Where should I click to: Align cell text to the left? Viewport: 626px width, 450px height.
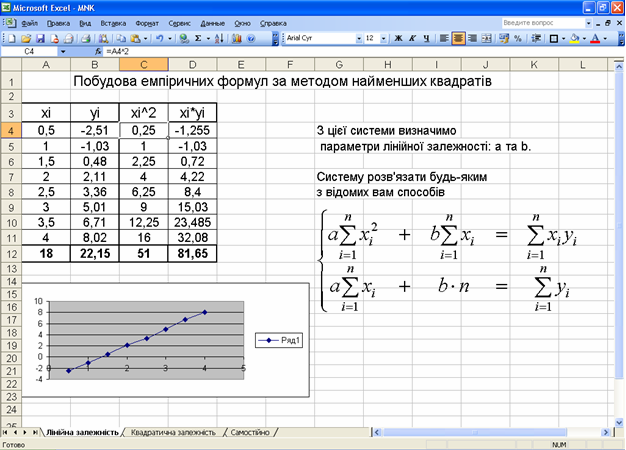click(444, 38)
